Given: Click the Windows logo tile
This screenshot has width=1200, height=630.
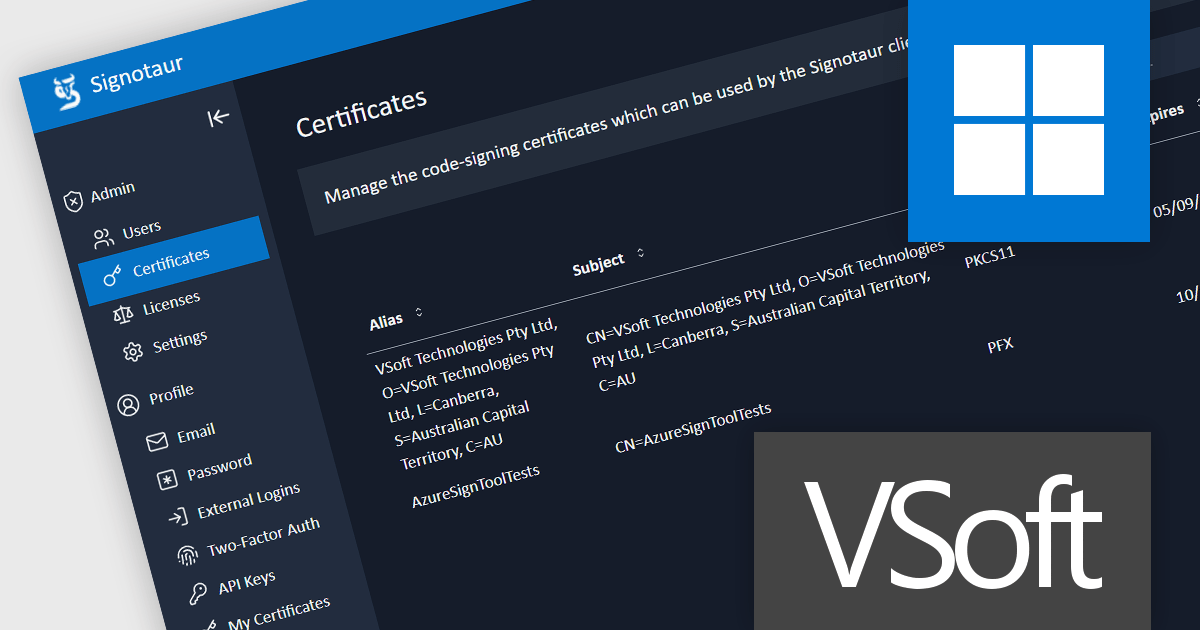Looking at the screenshot, I should pos(1028,120).
